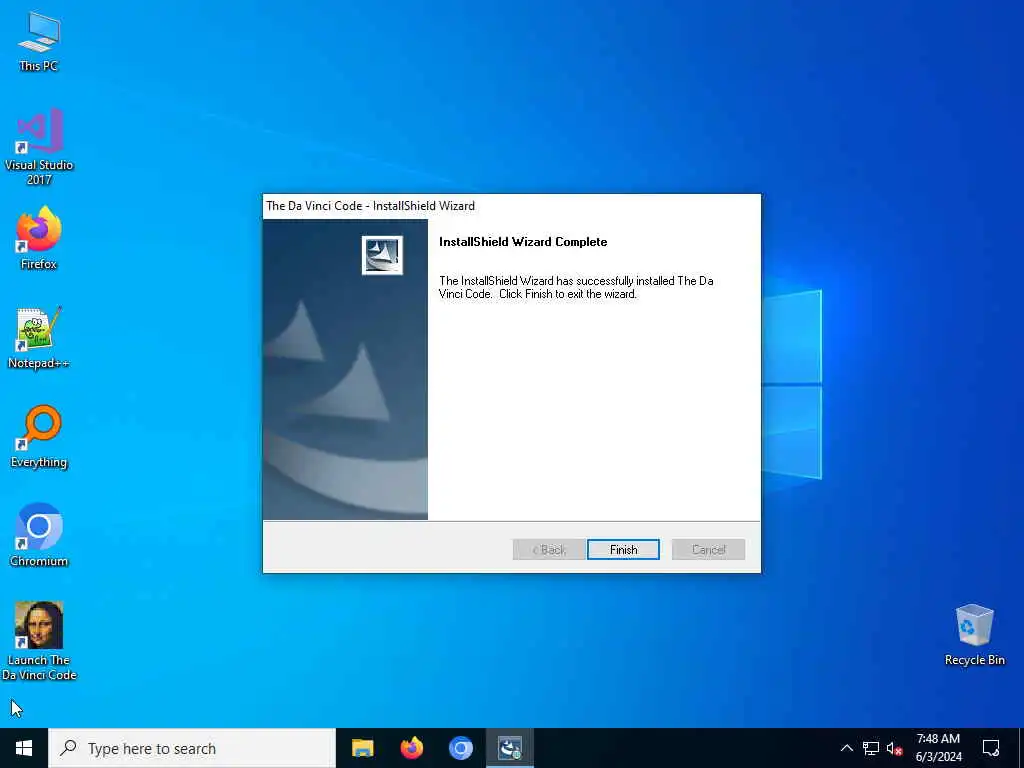Click the InstallShield Wizard Complete heading

tap(523, 242)
